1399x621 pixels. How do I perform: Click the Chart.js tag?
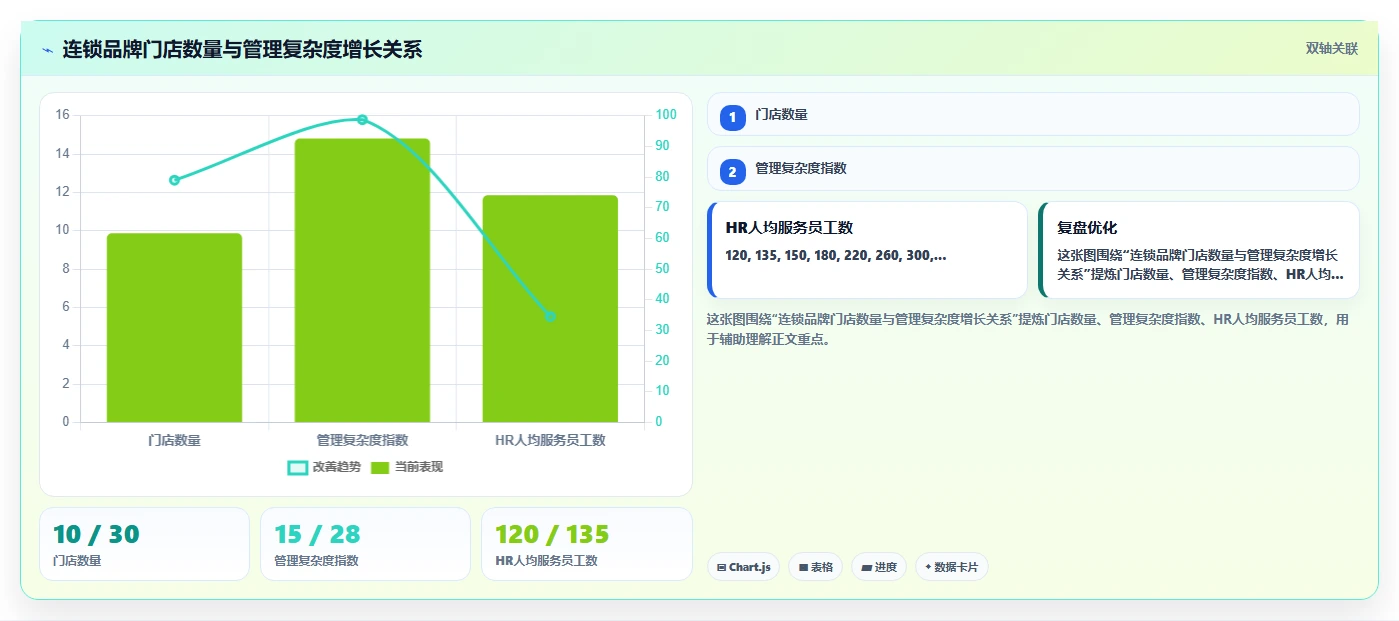pyautogui.click(x=744, y=567)
